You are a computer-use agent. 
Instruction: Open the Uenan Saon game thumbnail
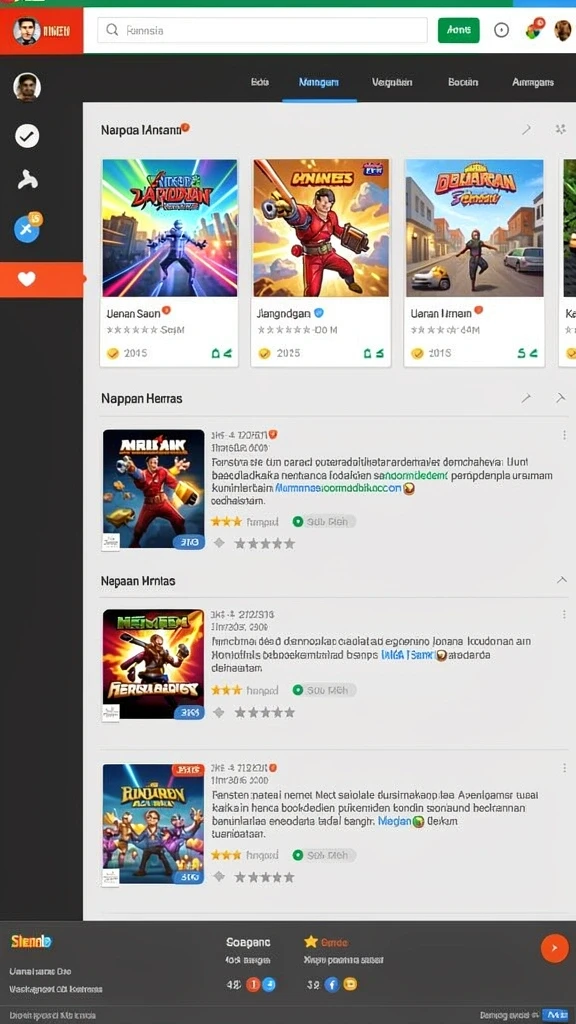click(170, 228)
